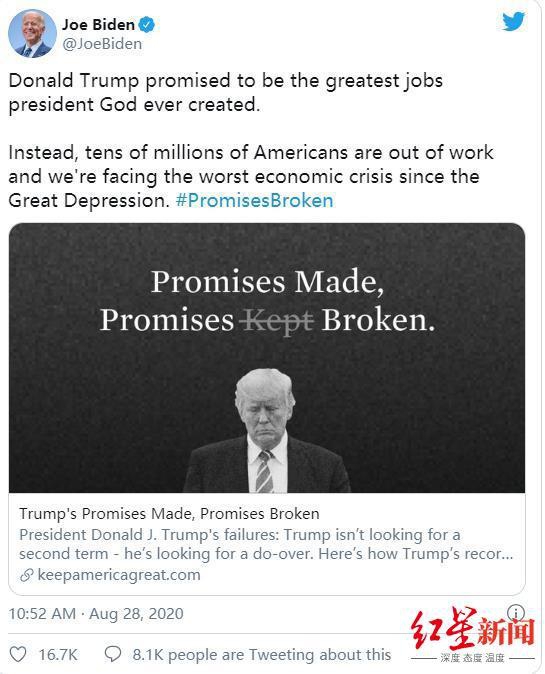Click the 16.7K likes count
Viewport: 545px width, 674px height.
pyautogui.click(x=58, y=655)
